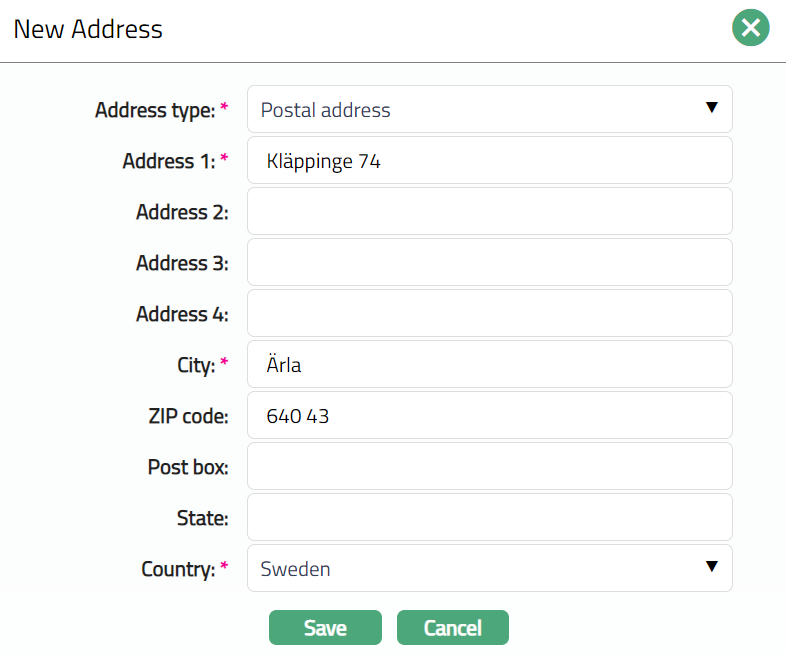The image size is (786, 654).
Task: Focus the empty Post box field
Action: pyautogui.click(x=489, y=466)
